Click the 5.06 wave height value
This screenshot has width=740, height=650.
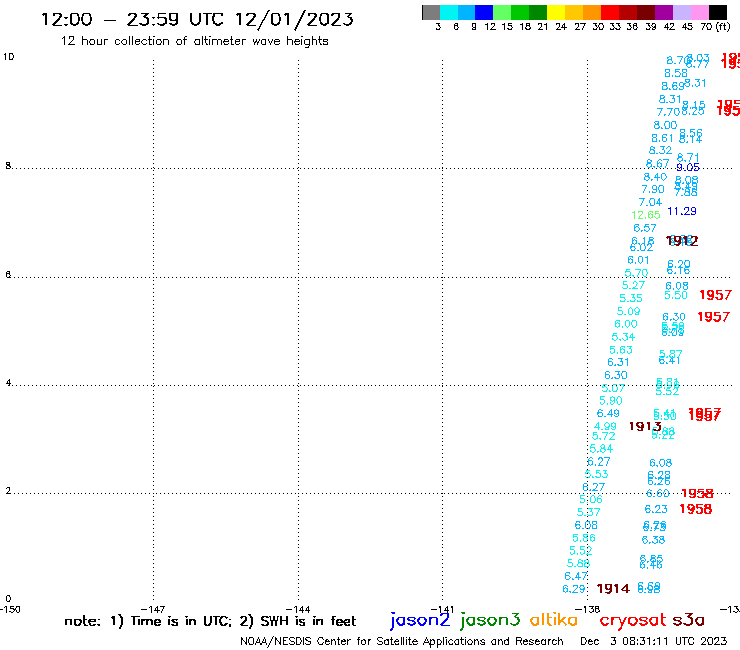[591, 499]
